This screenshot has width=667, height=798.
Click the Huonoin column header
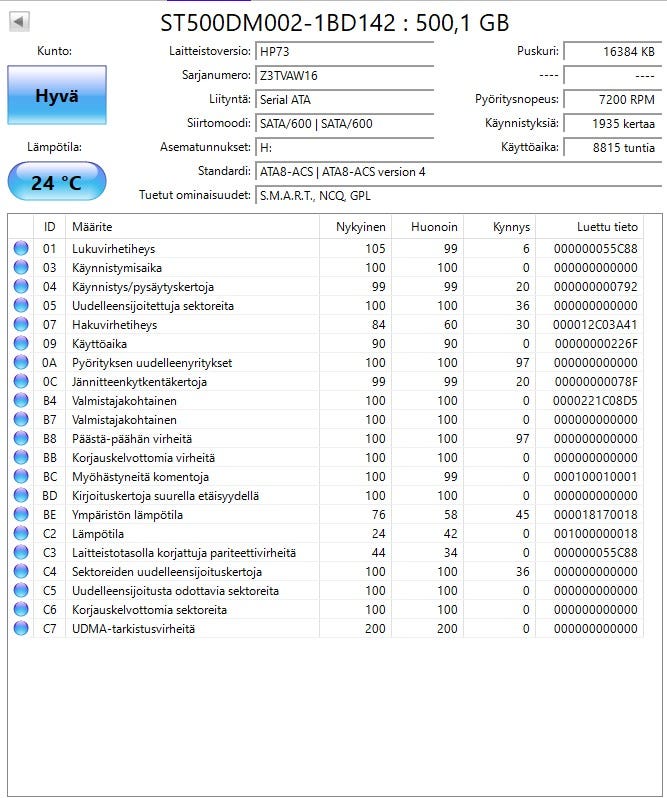click(x=428, y=226)
